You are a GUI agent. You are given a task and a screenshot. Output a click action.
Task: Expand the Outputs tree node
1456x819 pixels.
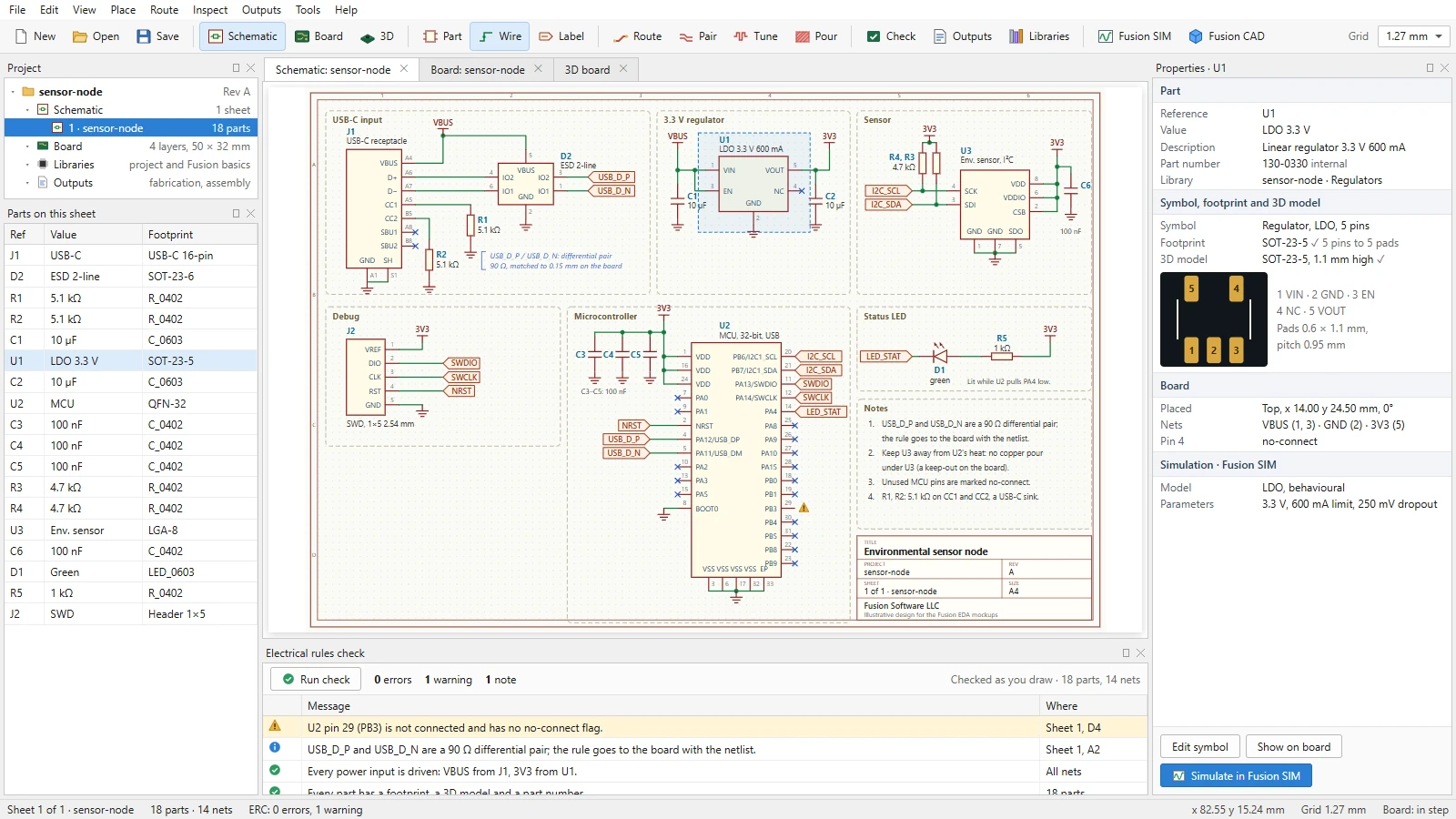(x=27, y=183)
